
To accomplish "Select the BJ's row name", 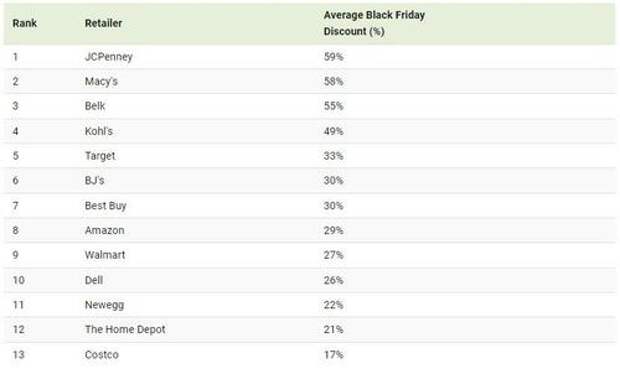I will point(95,180).
